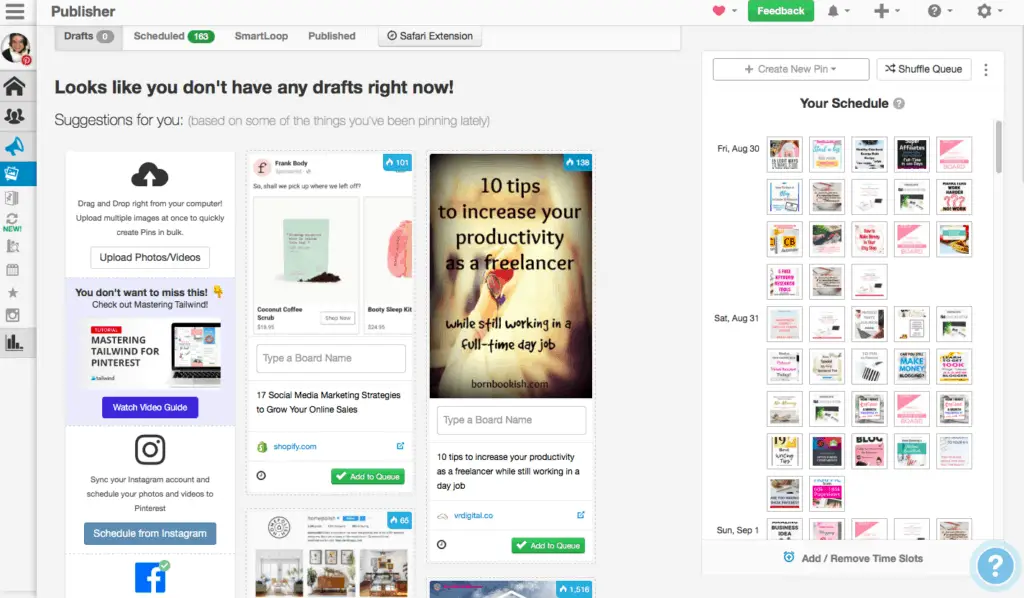The width and height of the screenshot is (1024, 598).
Task: Click the repin count 1,516 badge
Action: (x=575, y=589)
